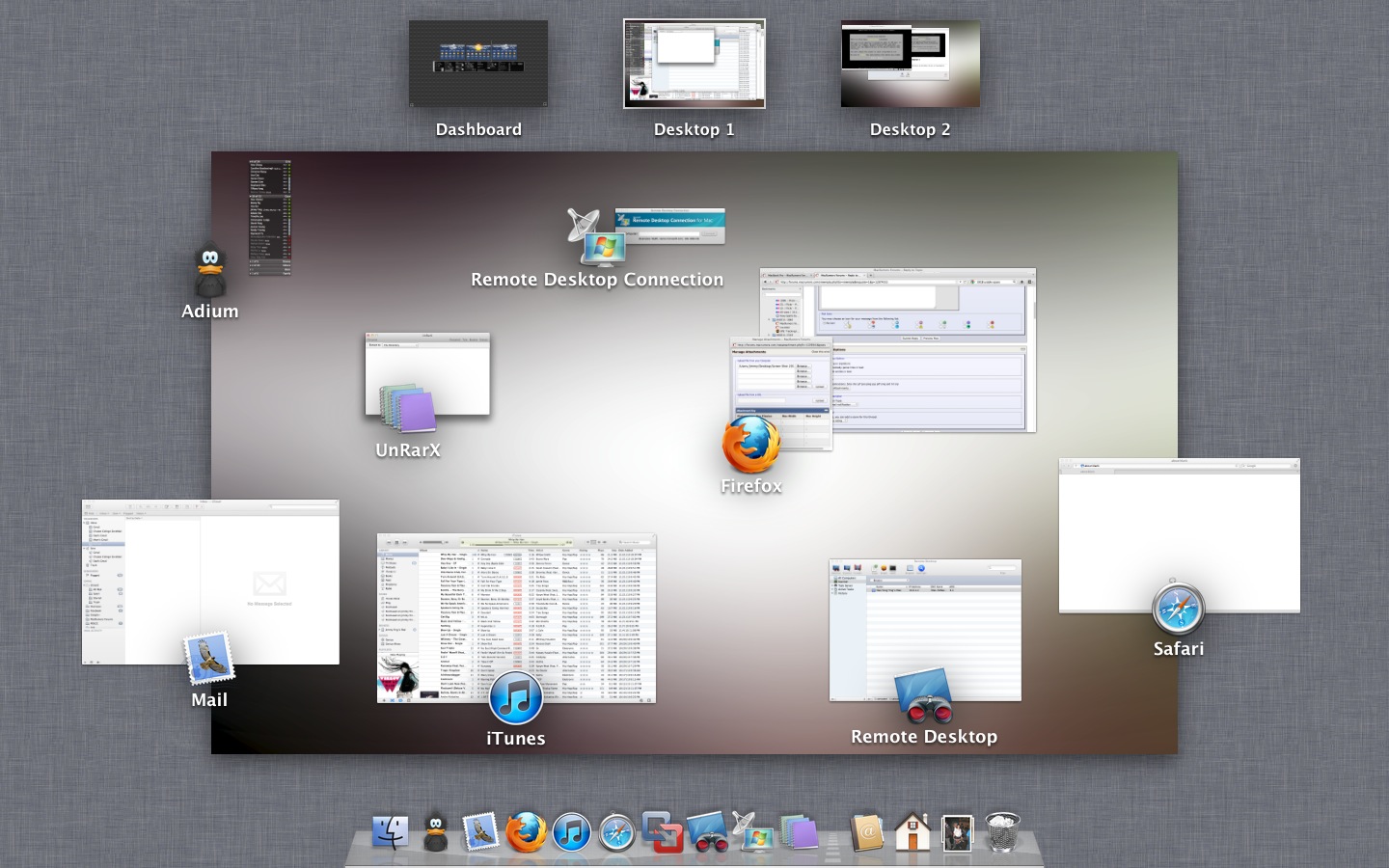Launch Adium duck icon in the Dock
The height and width of the screenshot is (868, 1389).
pos(436,832)
